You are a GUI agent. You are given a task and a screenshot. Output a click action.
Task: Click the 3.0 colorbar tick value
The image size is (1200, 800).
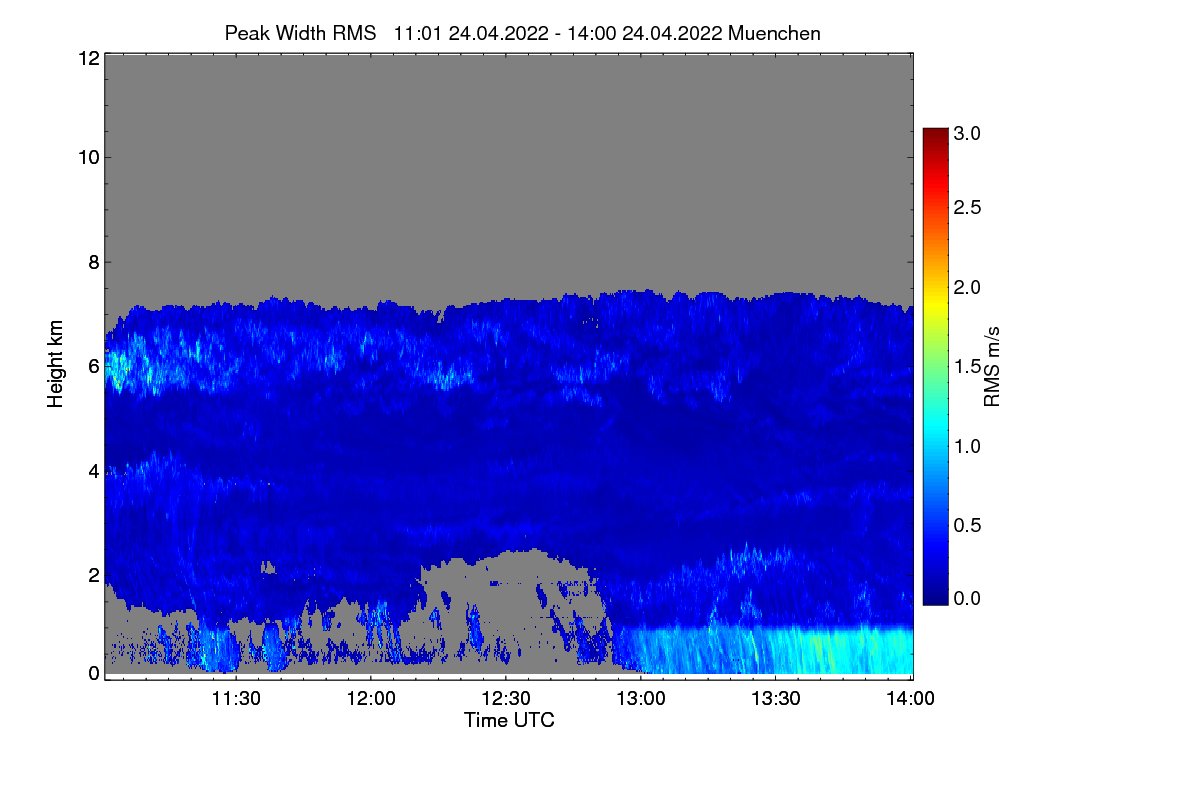click(x=968, y=133)
